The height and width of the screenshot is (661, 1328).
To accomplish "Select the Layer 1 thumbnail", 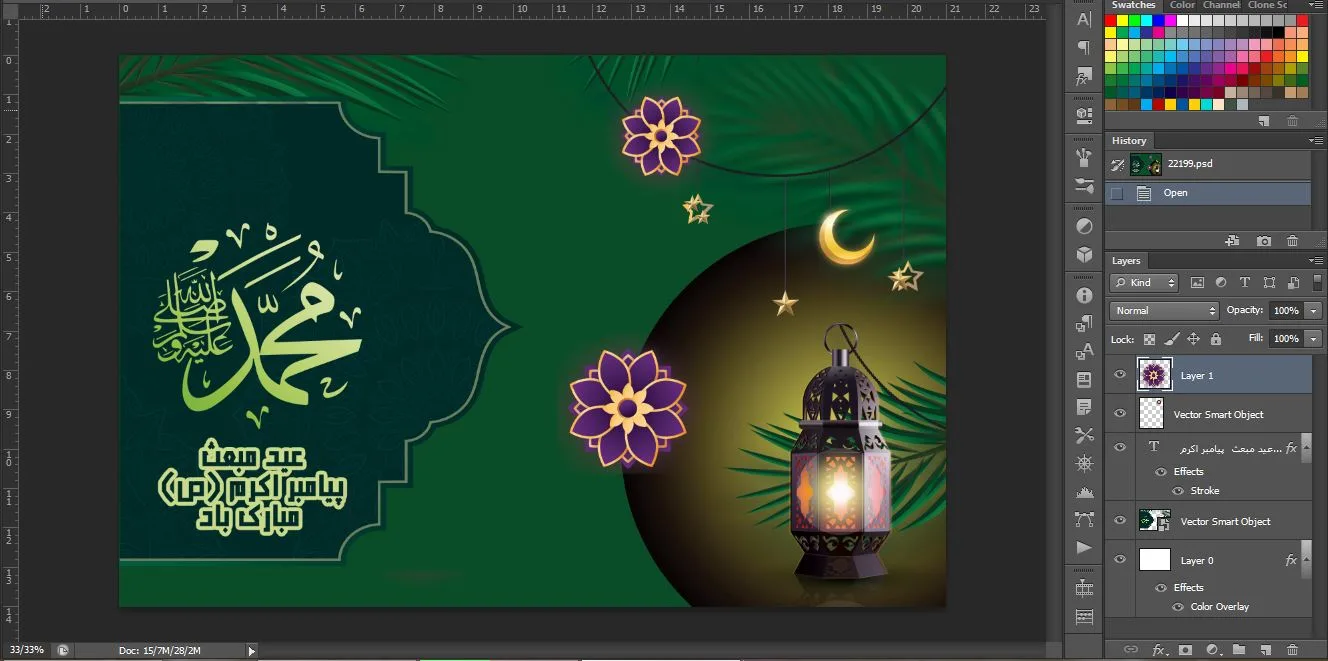I will pyautogui.click(x=1155, y=375).
